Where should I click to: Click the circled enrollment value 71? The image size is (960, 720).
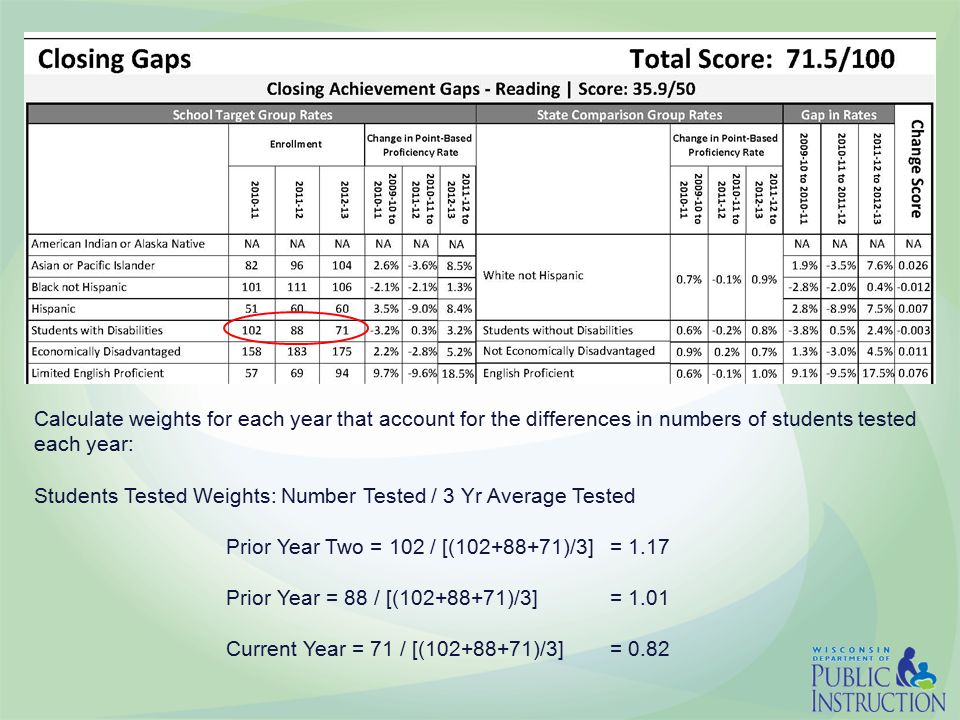coord(342,331)
